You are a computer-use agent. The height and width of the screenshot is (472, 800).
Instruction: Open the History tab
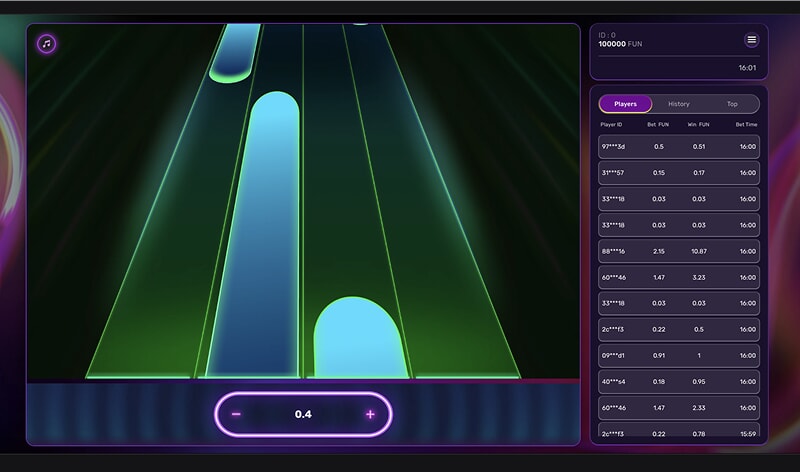(679, 104)
